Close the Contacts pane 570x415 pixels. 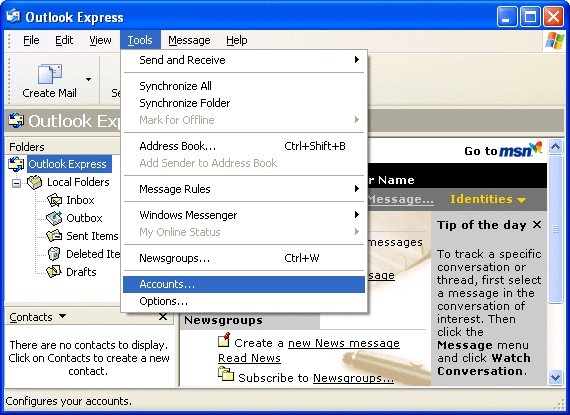point(163,317)
